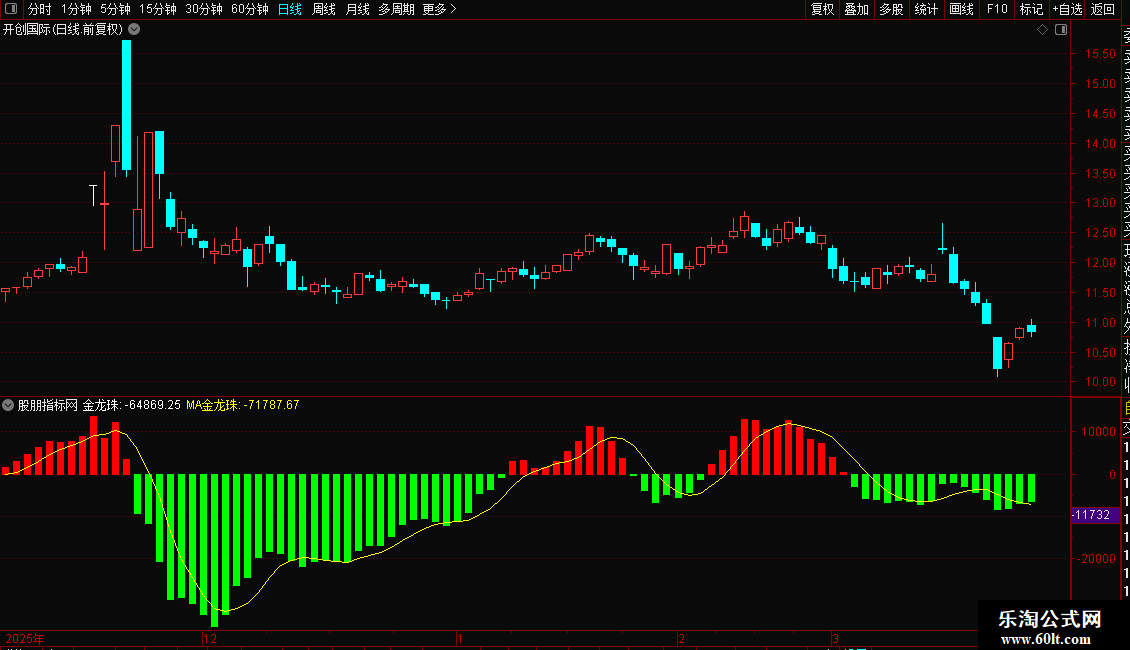This screenshot has height=650, width=1130.
Task: Toggle 复权 price adjustment
Action: pyautogui.click(x=822, y=9)
